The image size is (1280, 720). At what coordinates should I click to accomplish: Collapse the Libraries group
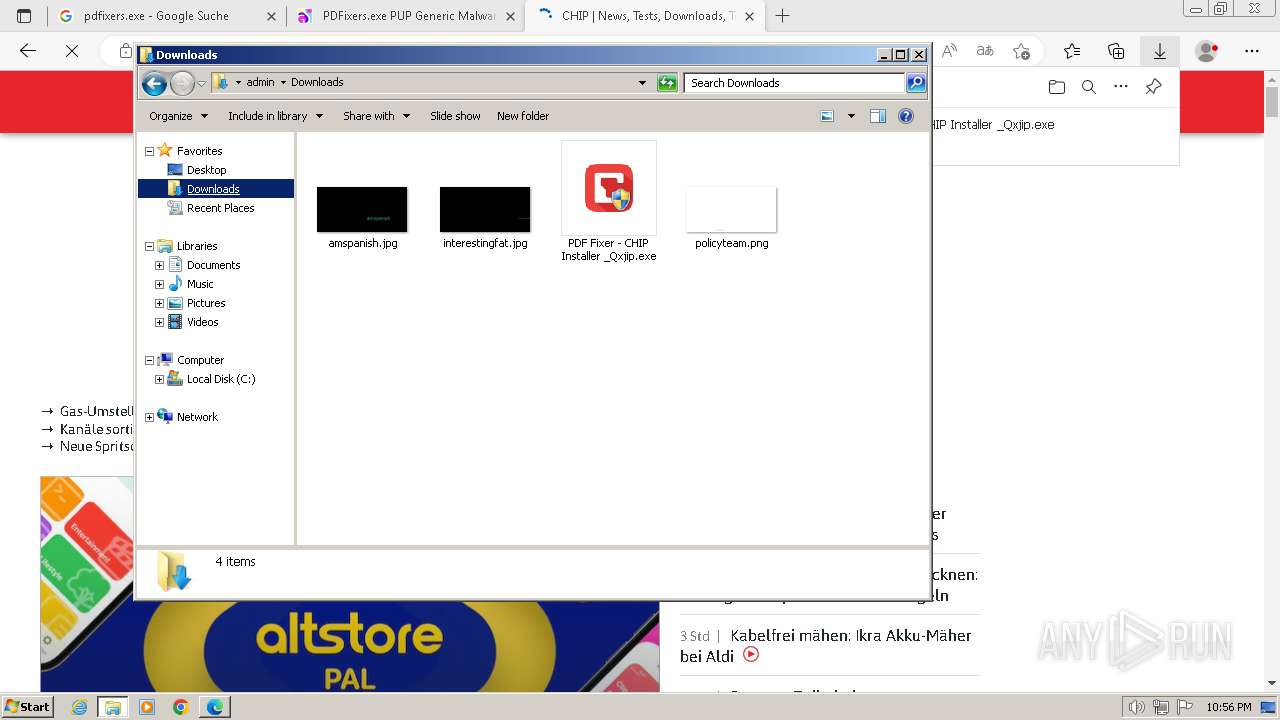150,246
